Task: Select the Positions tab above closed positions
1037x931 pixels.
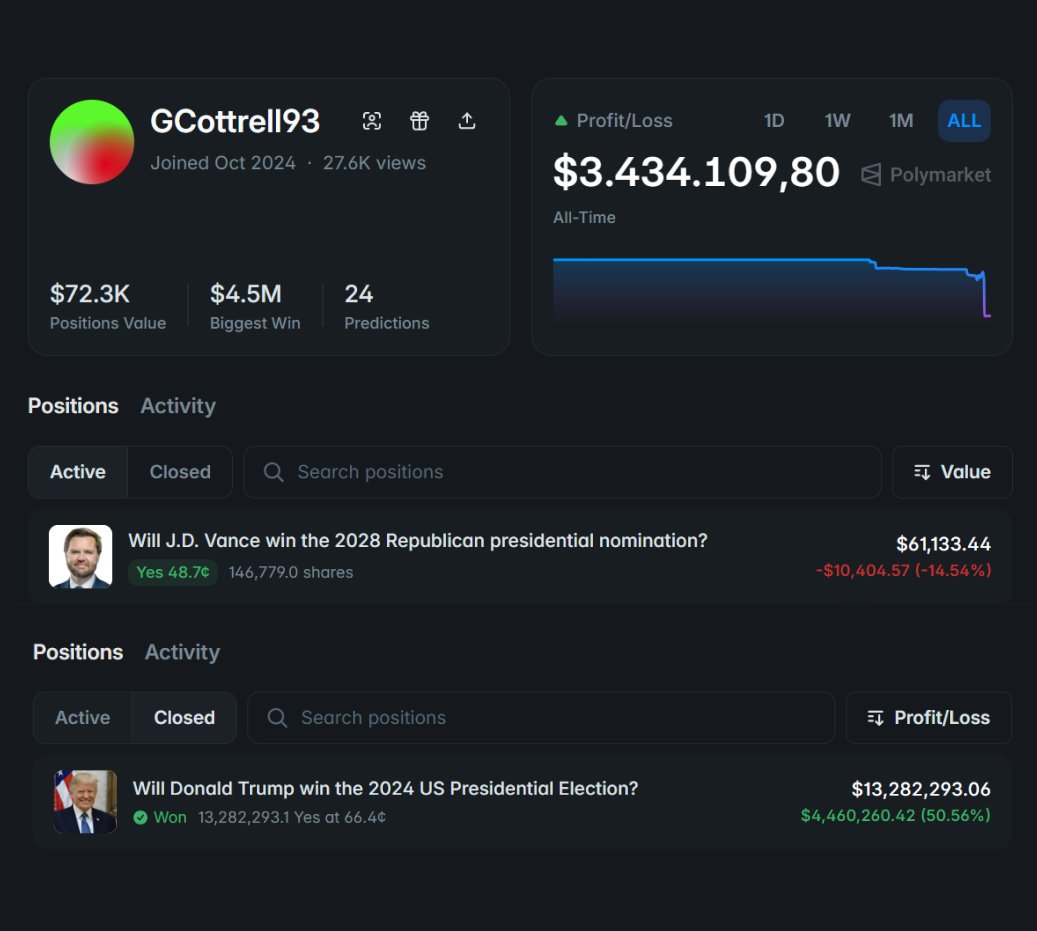Action: [x=77, y=651]
